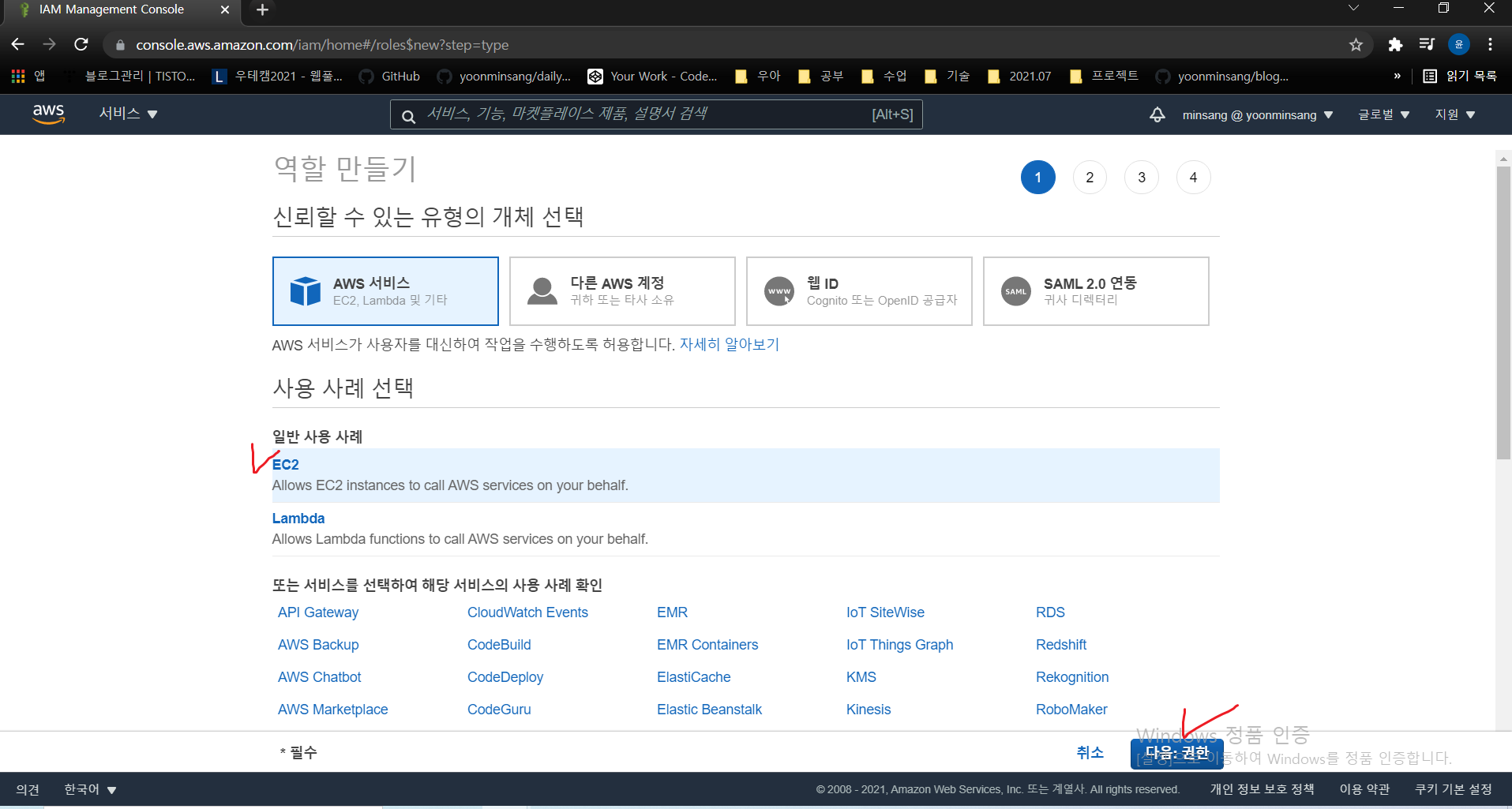Image resolution: width=1512 pixels, height=809 pixels.
Task: Open the GitHub bookmark
Action: coord(389,76)
